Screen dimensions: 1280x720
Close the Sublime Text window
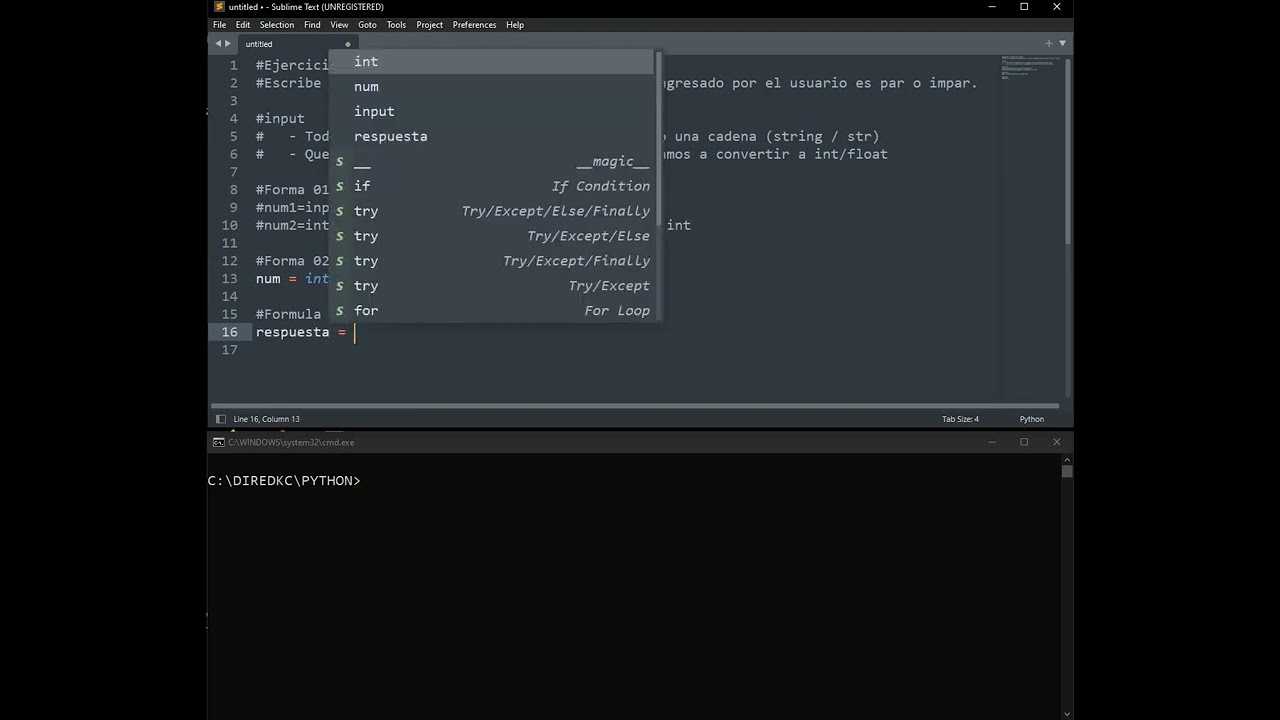point(1057,7)
